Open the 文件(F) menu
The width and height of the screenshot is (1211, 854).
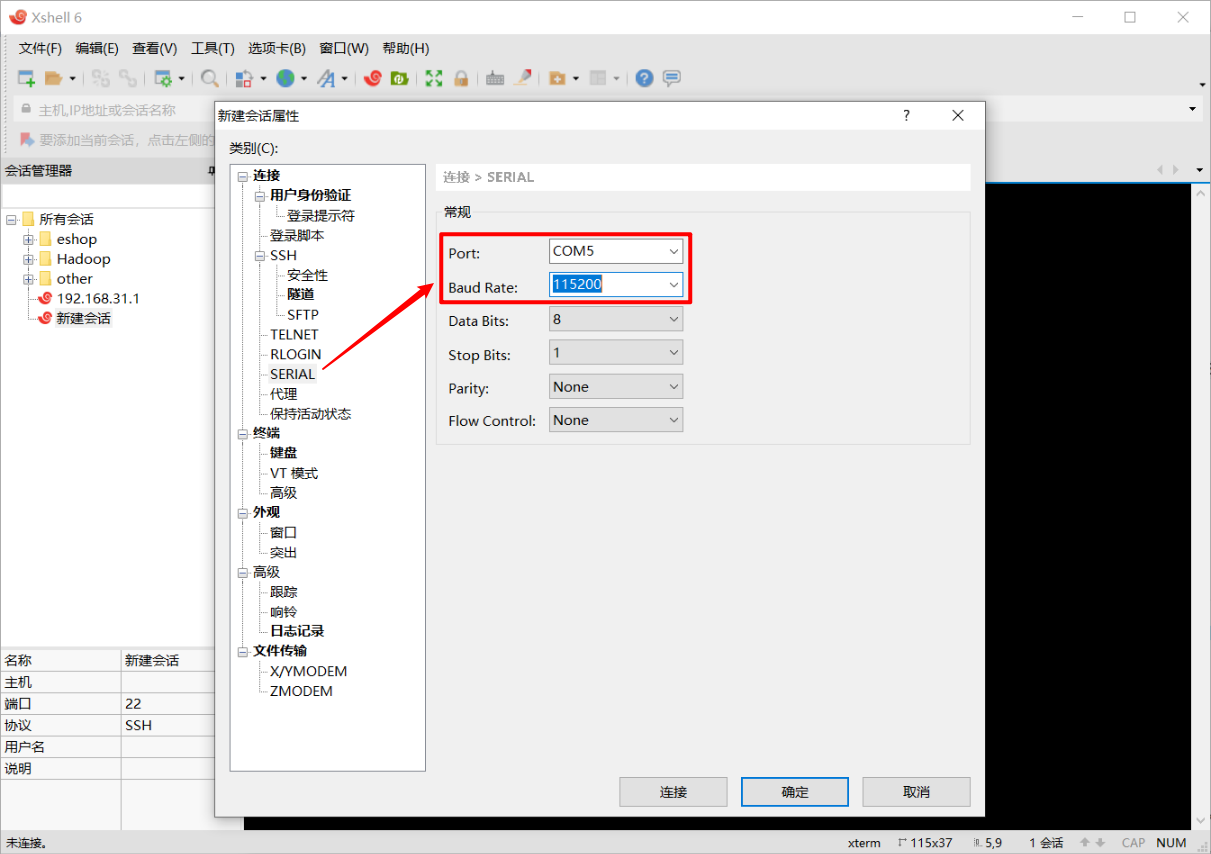point(40,48)
